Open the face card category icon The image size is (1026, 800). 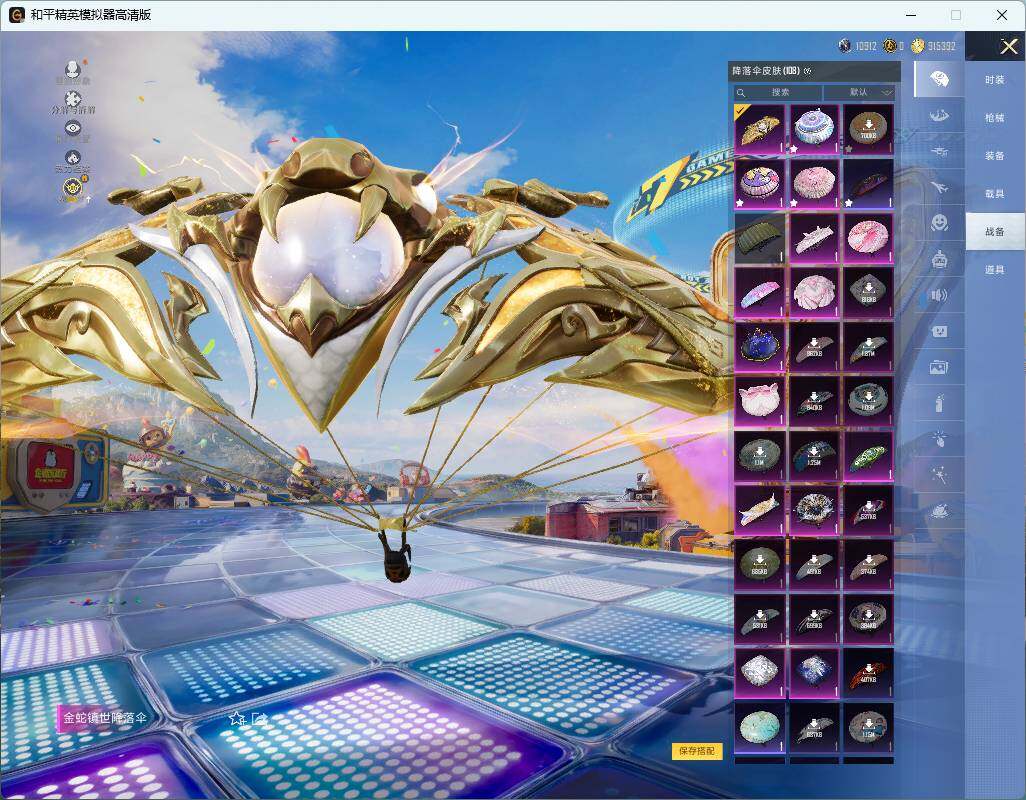[939, 332]
